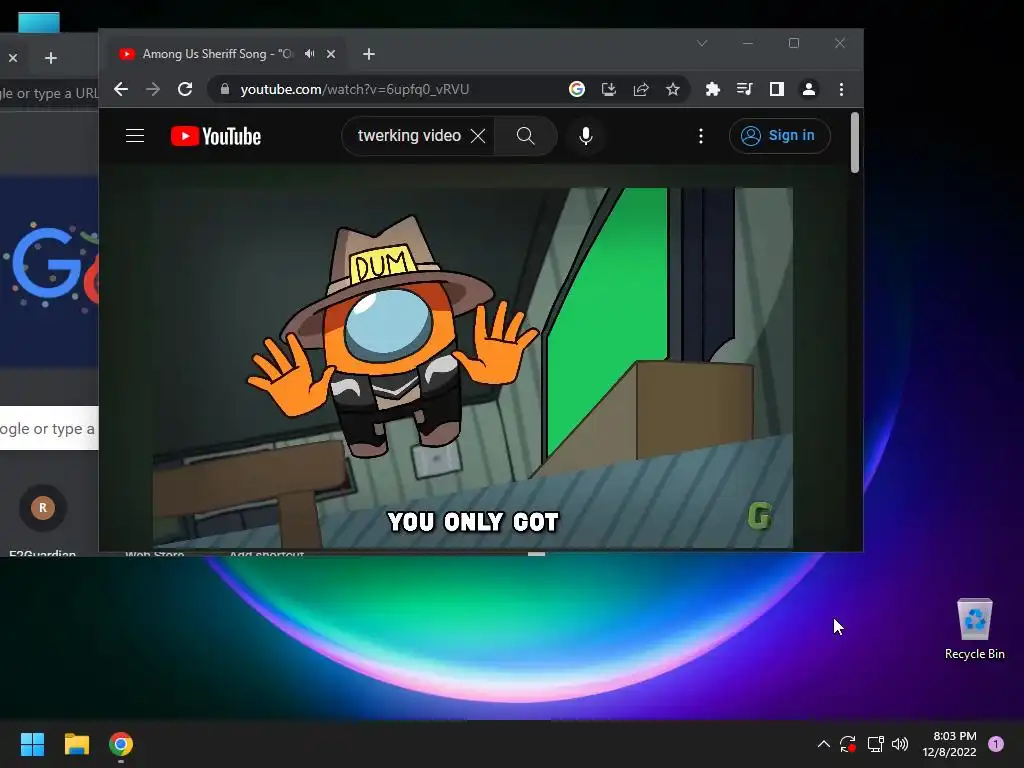Click the Google search box behind
The width and height of the screenshot is (1024, 768).
click(x=49, y=428)
